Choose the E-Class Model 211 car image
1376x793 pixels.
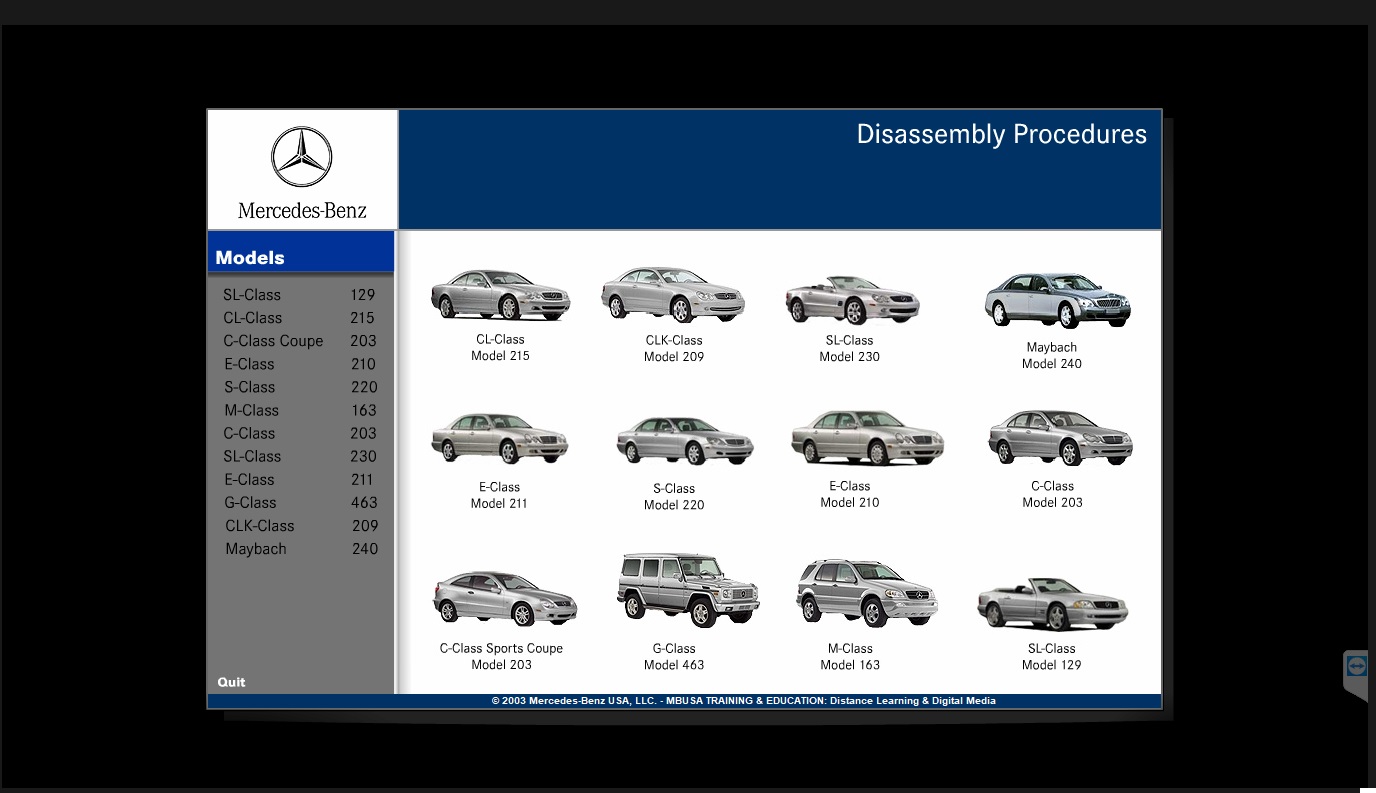pyautogui.click(x=500, y=438)
